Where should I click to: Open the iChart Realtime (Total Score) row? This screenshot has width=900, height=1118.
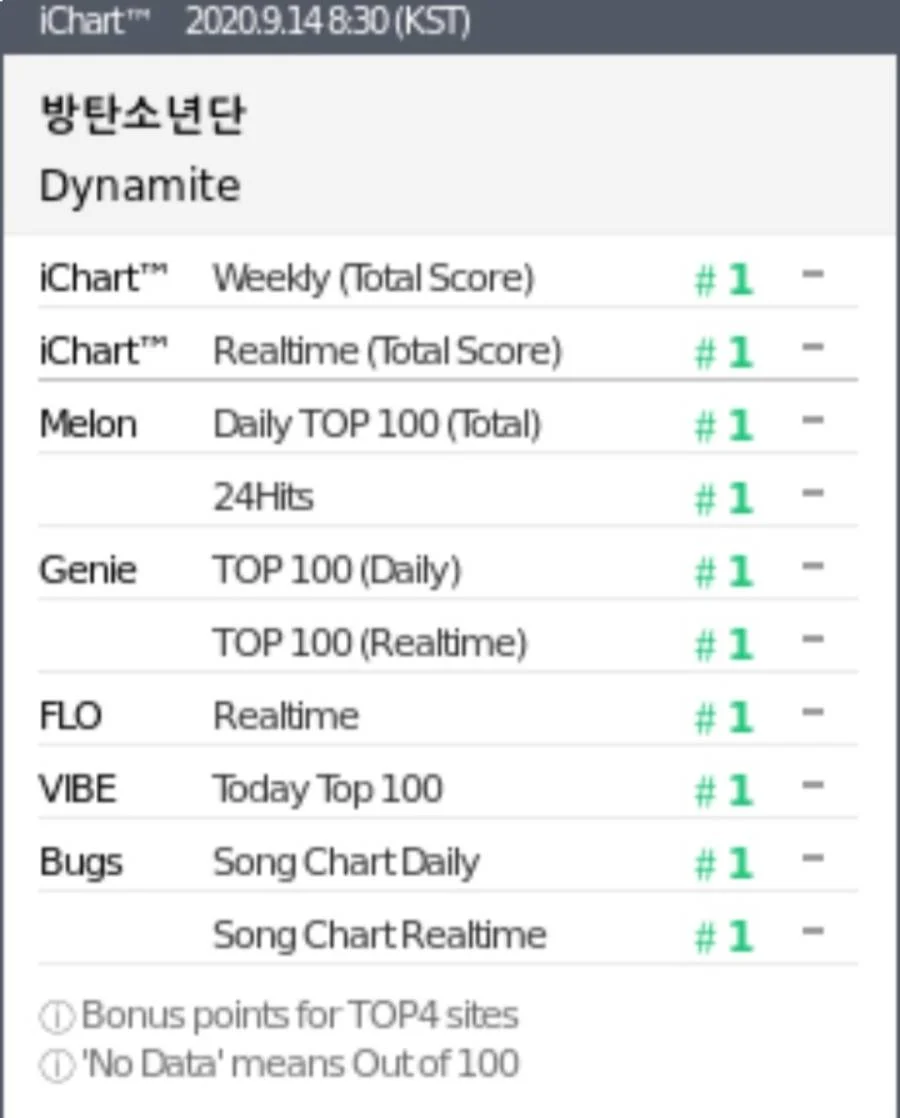tap(448, 351)
